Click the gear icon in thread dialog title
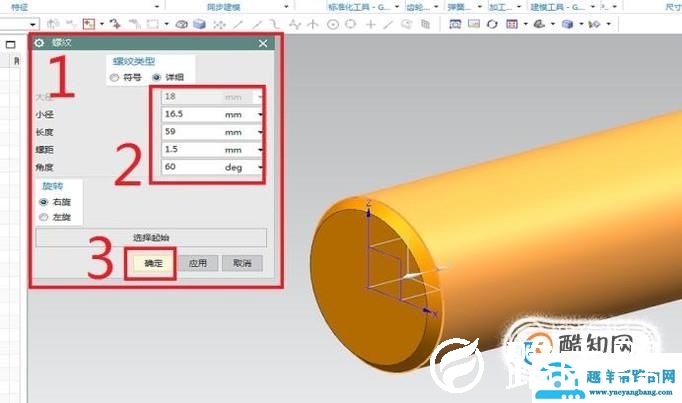Viewport: 682px width, 403px height. pyautogui.click(x=40, y=44)
